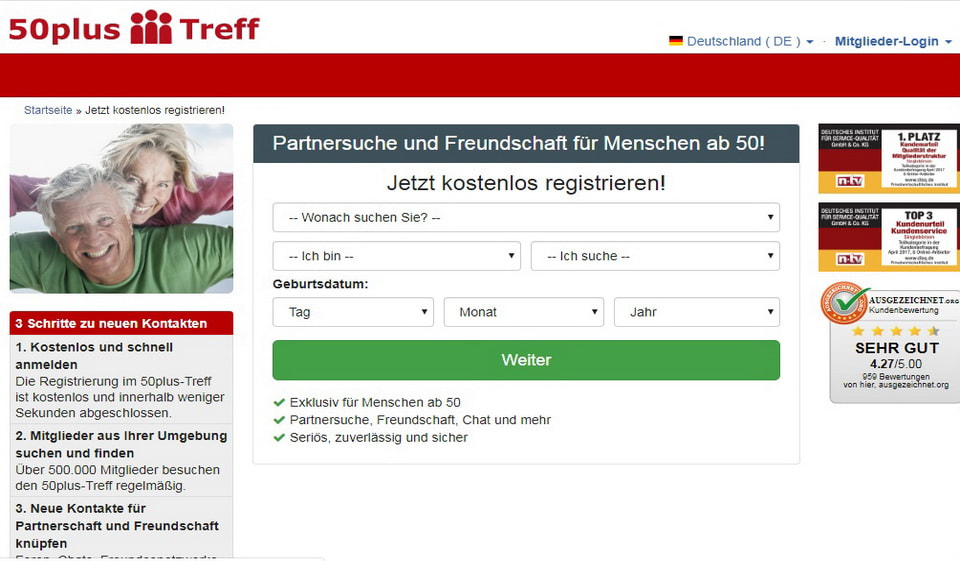Click '959 Bewertungen' in the review widget
960x561 pixels.
pyautogui.click(x=896, y=377)
